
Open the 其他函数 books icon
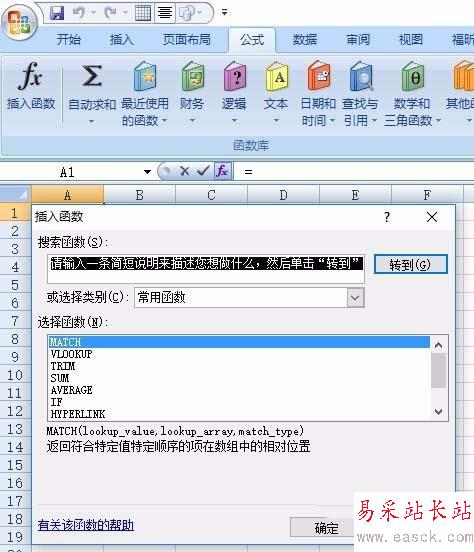pos(463,76)
